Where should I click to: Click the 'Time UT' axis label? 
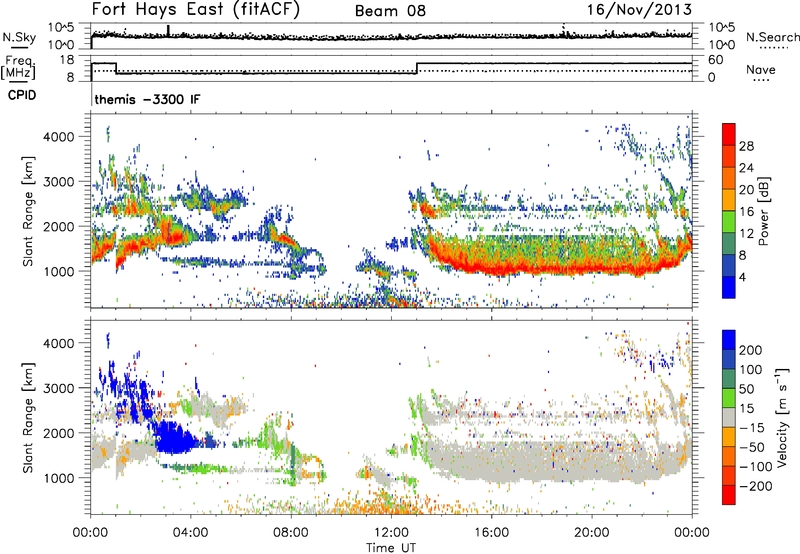coord(391,548)
